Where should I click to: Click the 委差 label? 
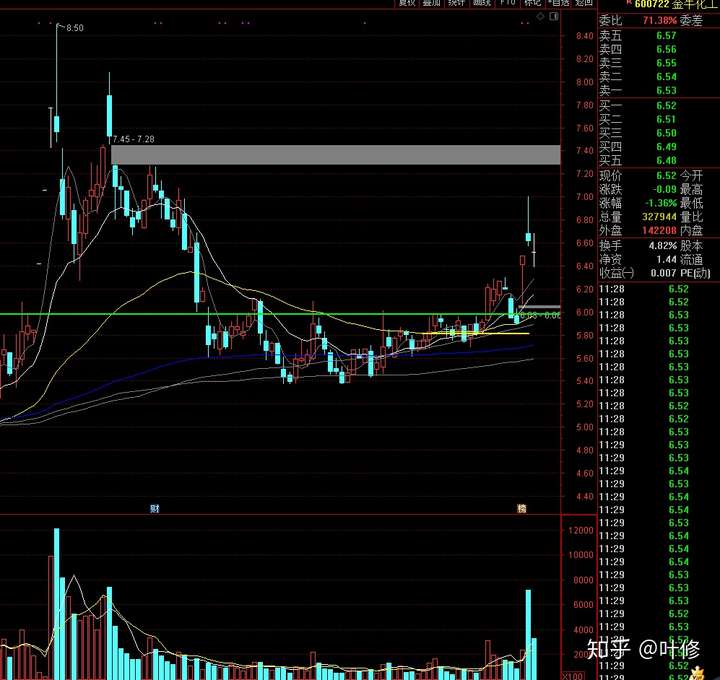691,21
